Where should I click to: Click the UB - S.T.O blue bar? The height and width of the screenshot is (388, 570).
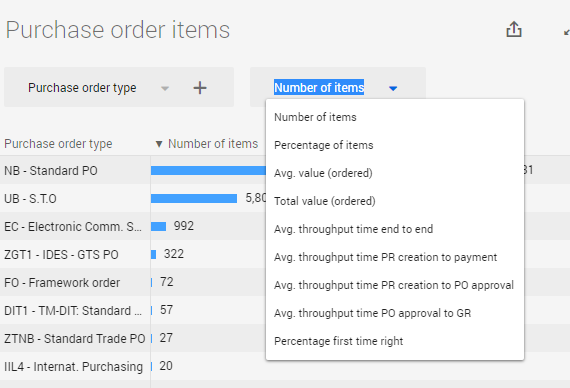click(x=194, y=199)
